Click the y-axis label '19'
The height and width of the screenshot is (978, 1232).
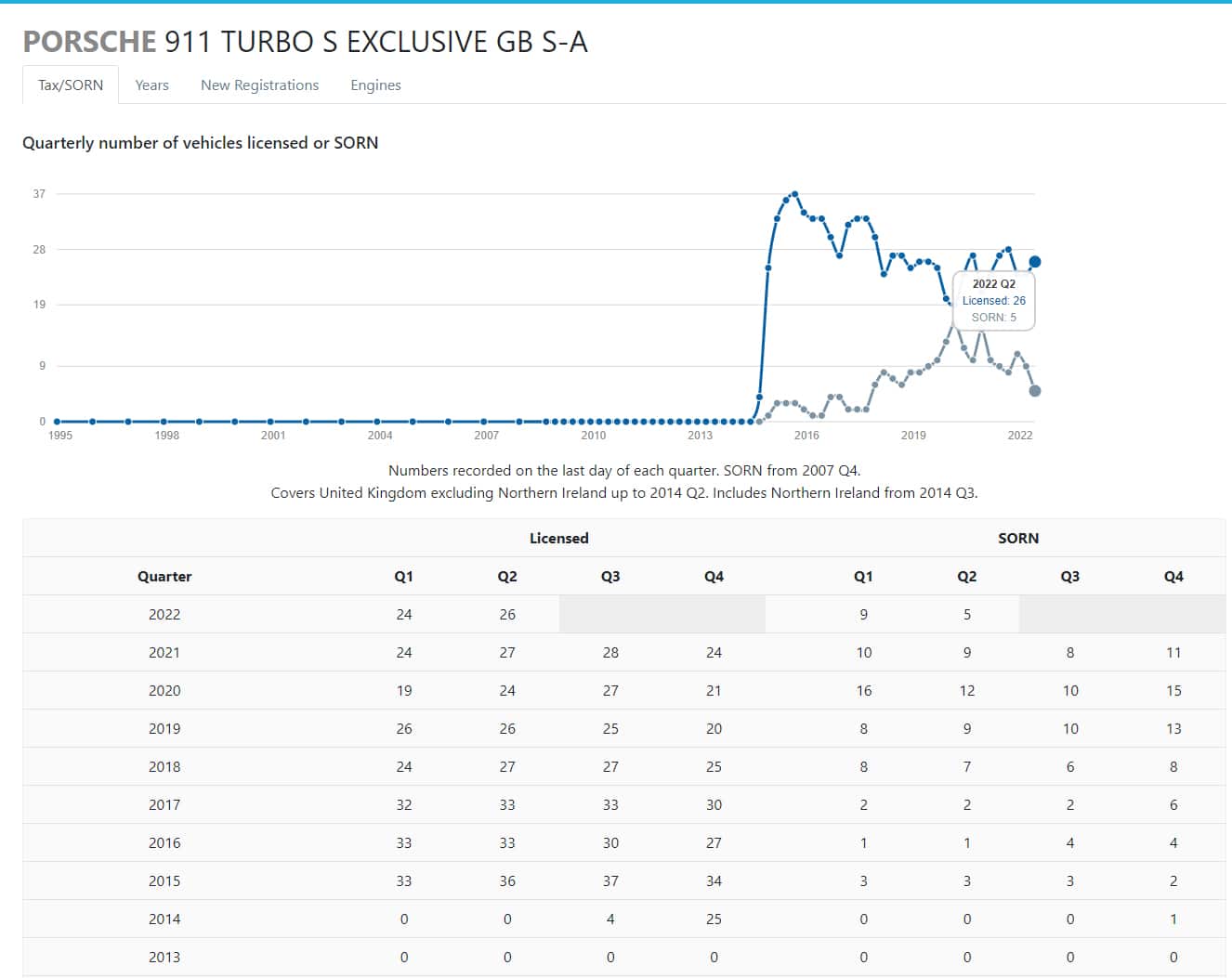click(x=39, y=305)
